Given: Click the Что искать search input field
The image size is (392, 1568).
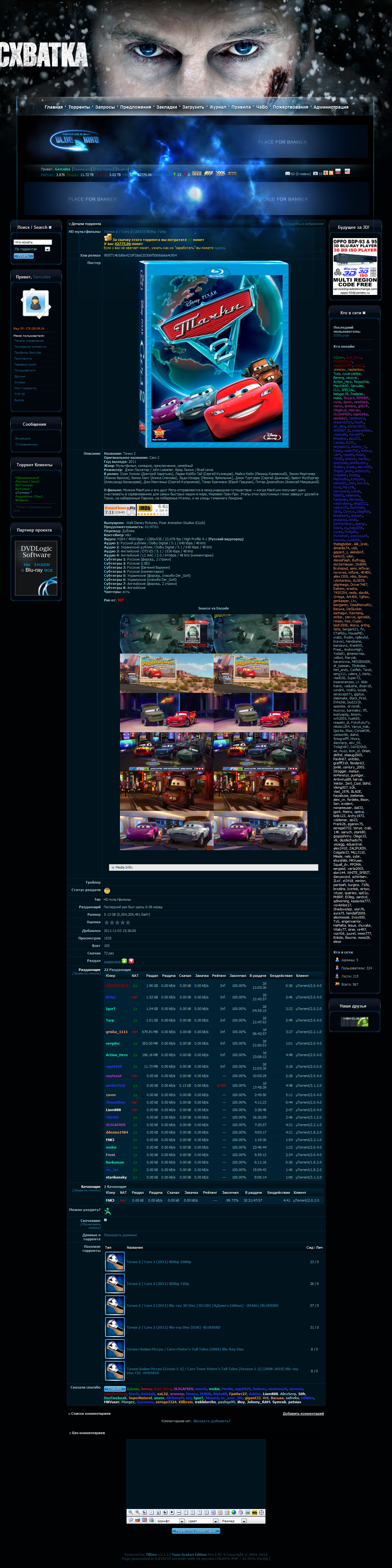Looking at the screenshot, I should pos(33,242).
